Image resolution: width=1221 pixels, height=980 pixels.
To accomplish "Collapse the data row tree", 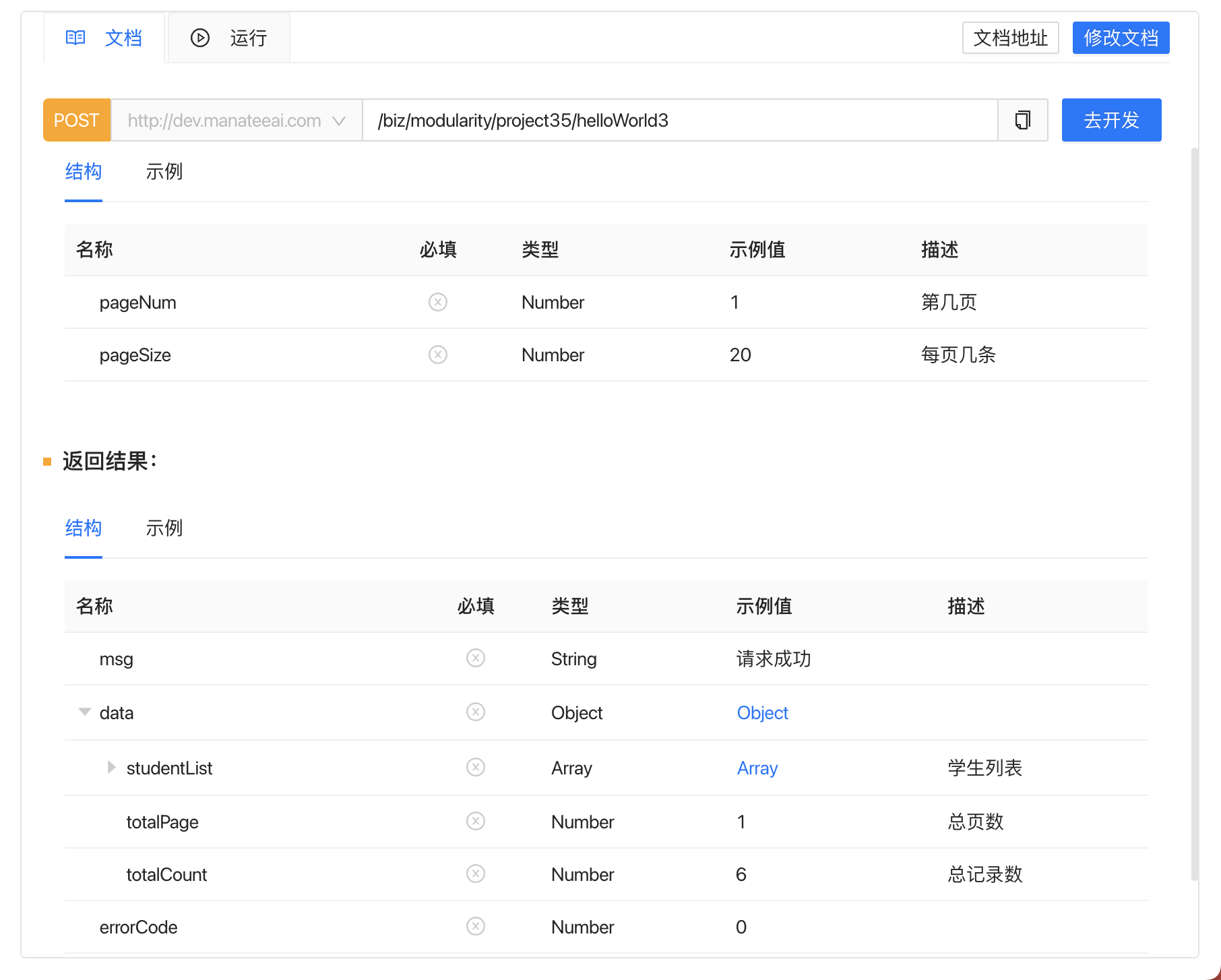I will [x=85, y=712].
